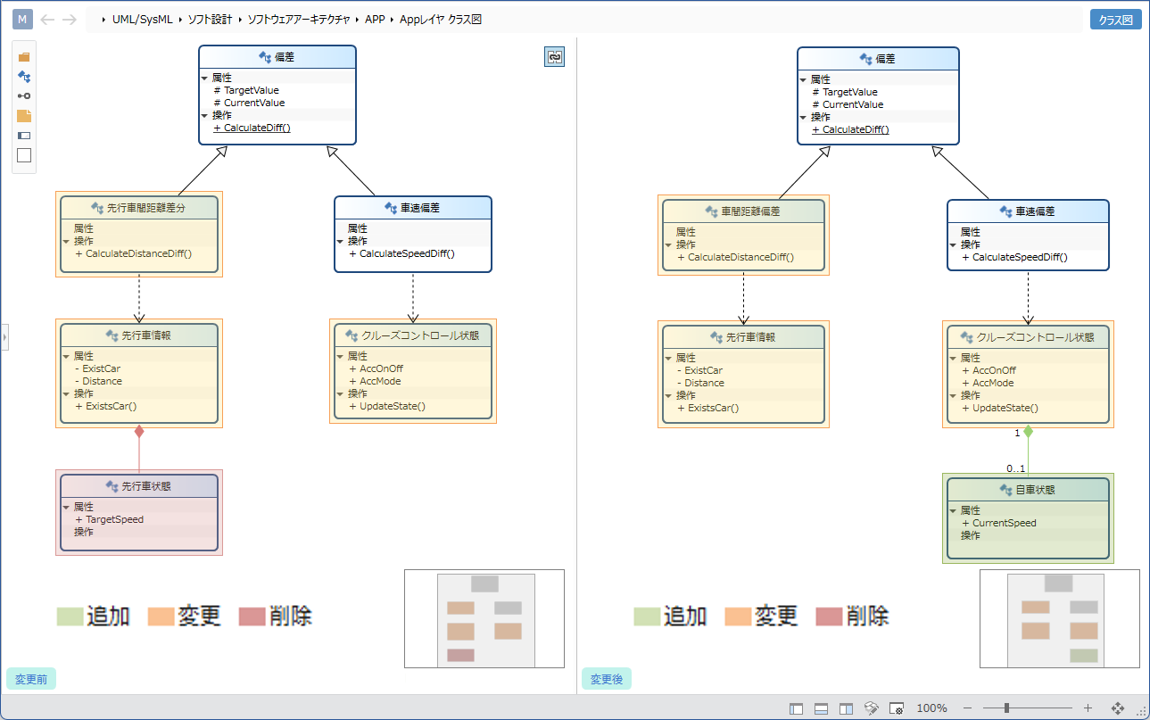The height and width of the screenshot is (720, 1150).
Task: Click the 100% zoom level
Action: coord(931,708)
